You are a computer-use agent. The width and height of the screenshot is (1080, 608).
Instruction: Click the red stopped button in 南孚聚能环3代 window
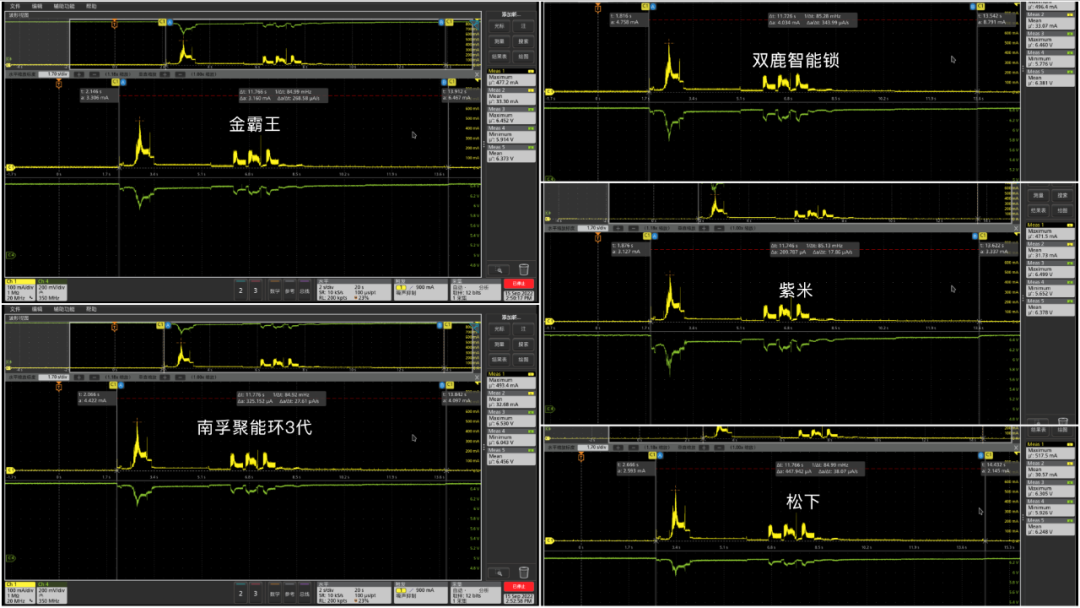(x=519, y=587)
